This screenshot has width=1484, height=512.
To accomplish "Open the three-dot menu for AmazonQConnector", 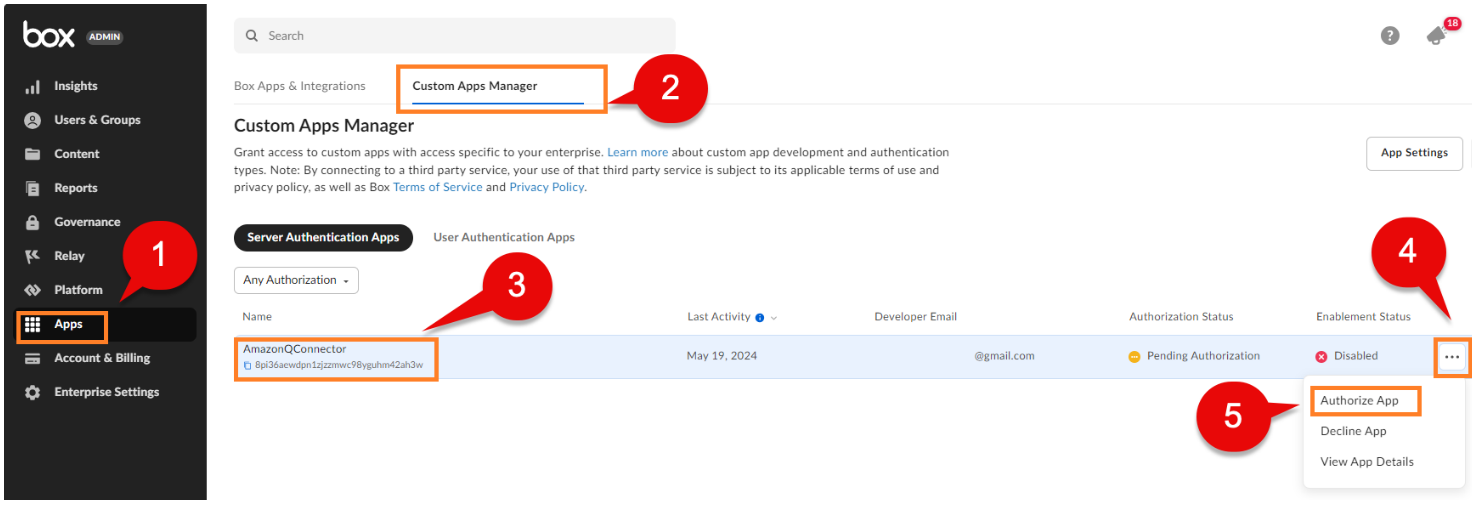I will coord(1452,358).
